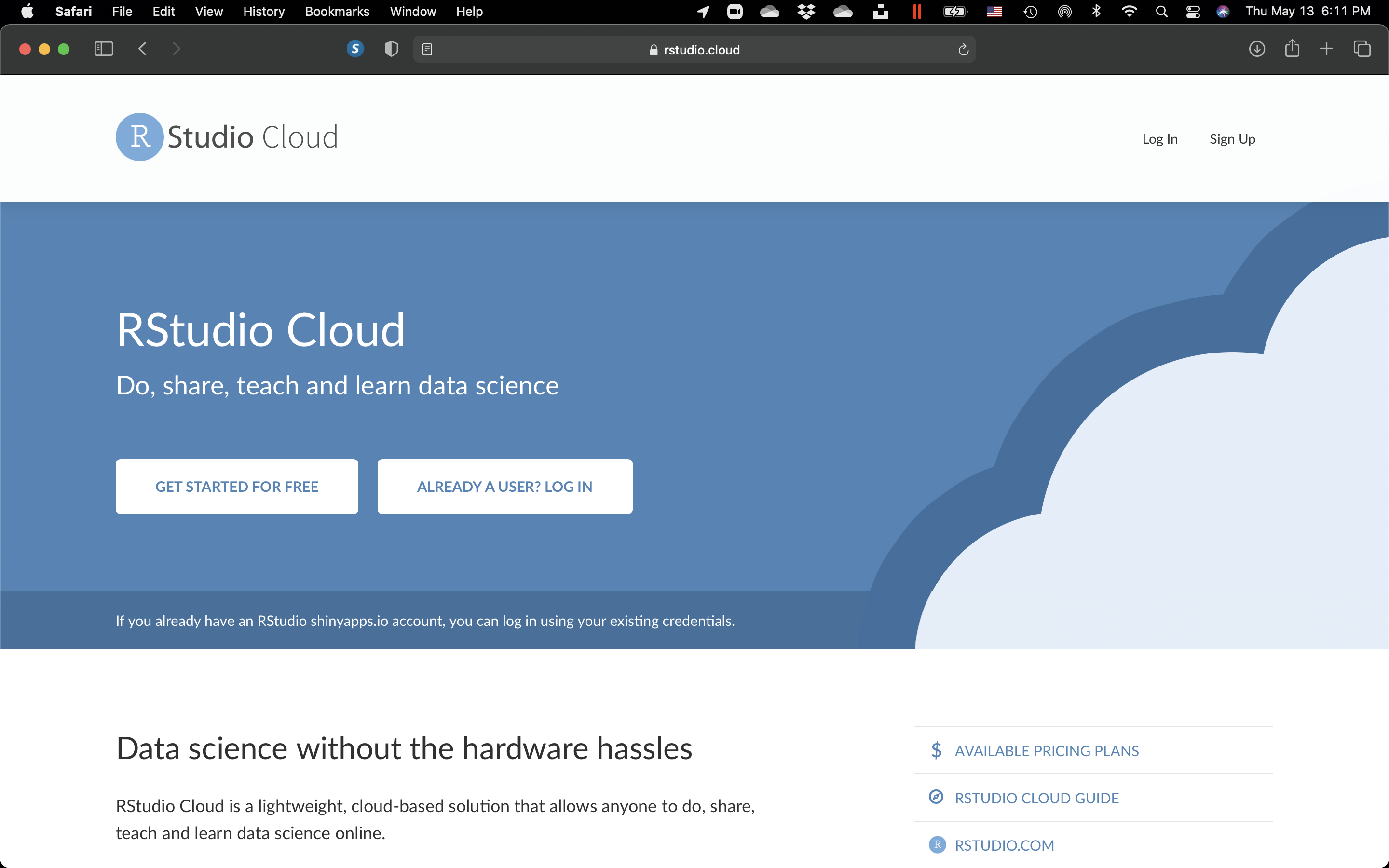Click the dollar sign pricing icon
1389x868 pixels.
coord(936,750)
